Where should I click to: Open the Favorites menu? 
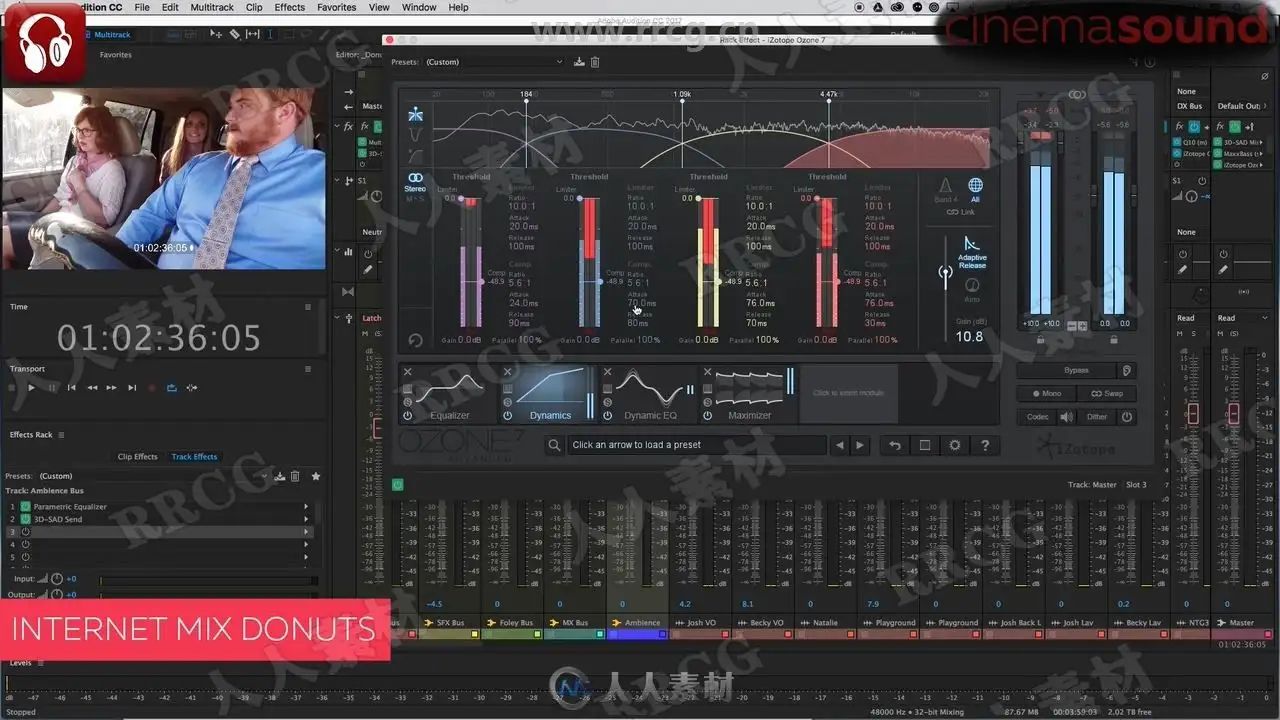(x=337, y=7)
